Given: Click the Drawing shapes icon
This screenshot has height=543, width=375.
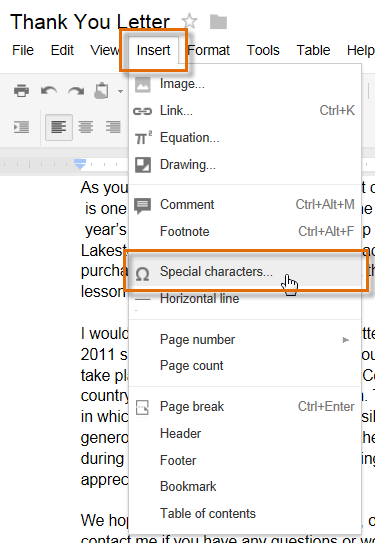Looking at the screenshot, I should 143,165.
